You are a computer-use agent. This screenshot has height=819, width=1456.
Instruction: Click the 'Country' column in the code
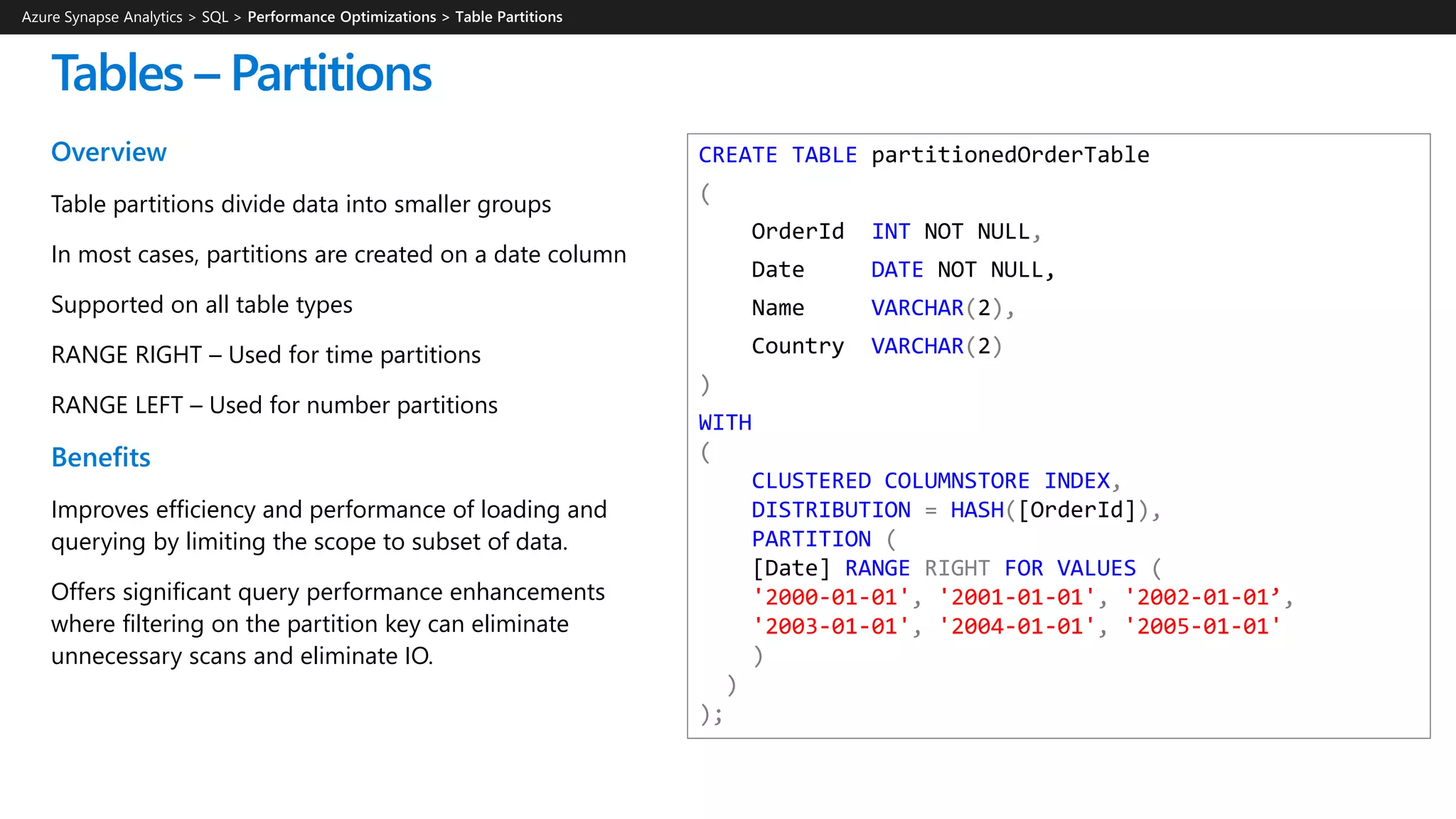point(798,346)
